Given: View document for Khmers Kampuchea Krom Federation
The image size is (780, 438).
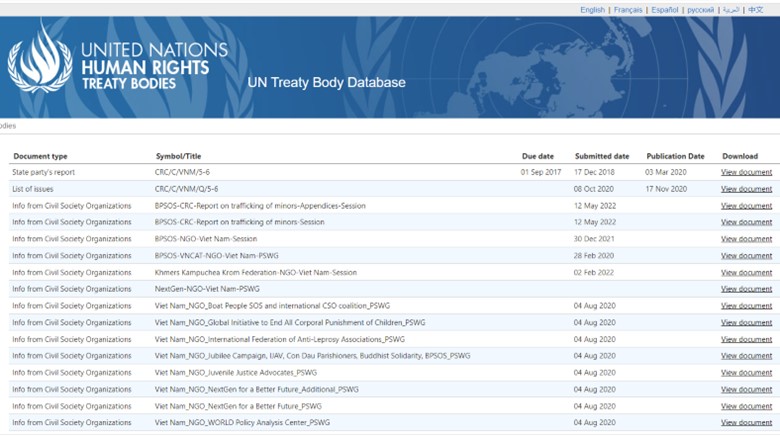Looking at the screenshot, I should click(747, 273).
